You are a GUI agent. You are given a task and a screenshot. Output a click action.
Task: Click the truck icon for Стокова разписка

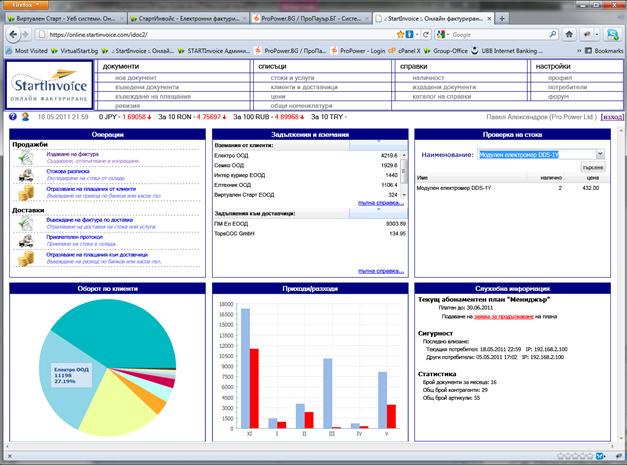pos(26,175)
